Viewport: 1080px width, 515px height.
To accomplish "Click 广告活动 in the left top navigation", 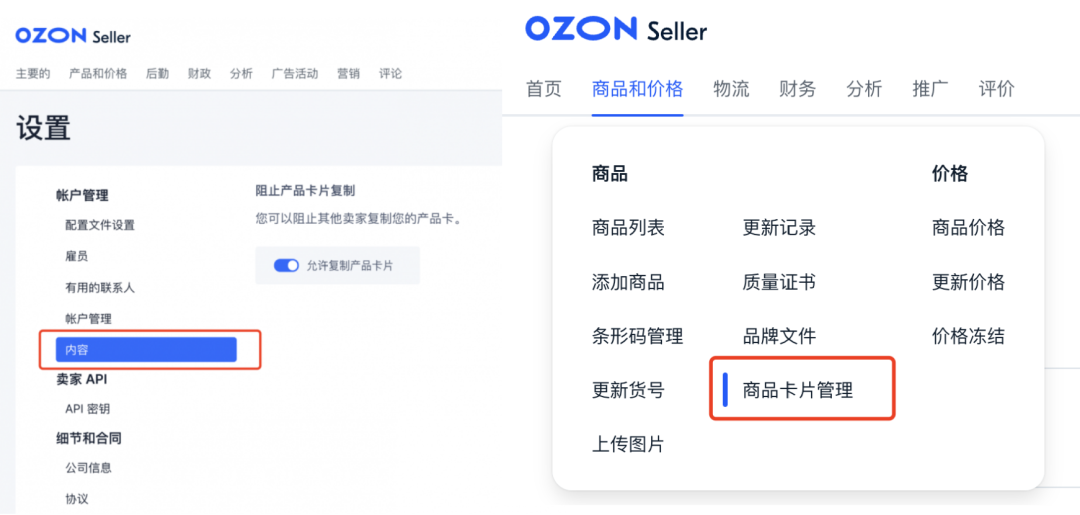I will point(294,73).
